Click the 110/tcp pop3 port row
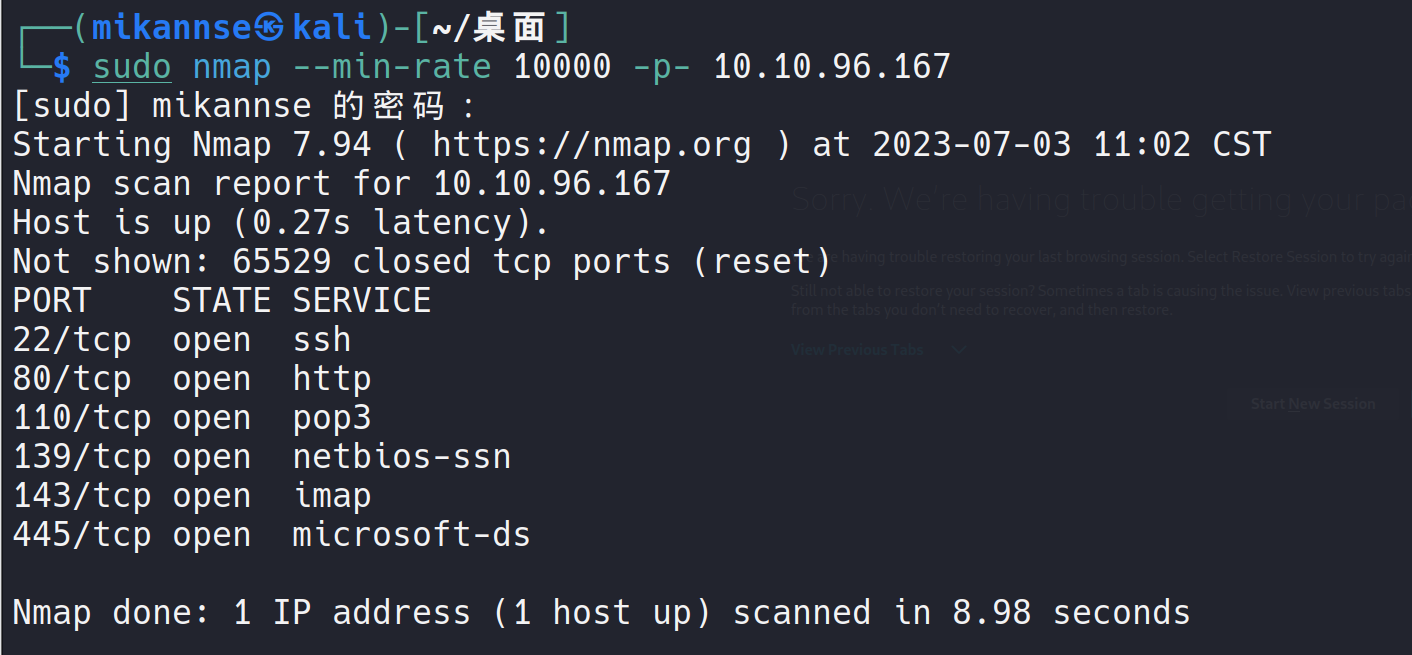Viewport: 1412px width, 655px height. tap(191, 418)
